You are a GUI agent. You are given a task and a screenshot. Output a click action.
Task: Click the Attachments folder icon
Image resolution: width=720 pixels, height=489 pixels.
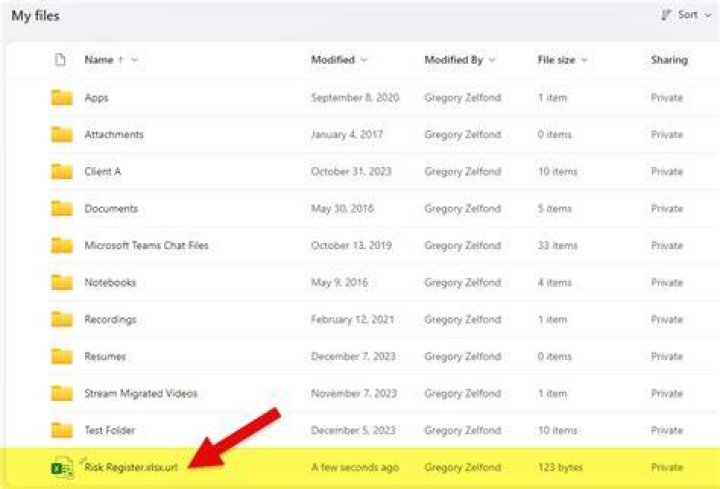point(62,135)
